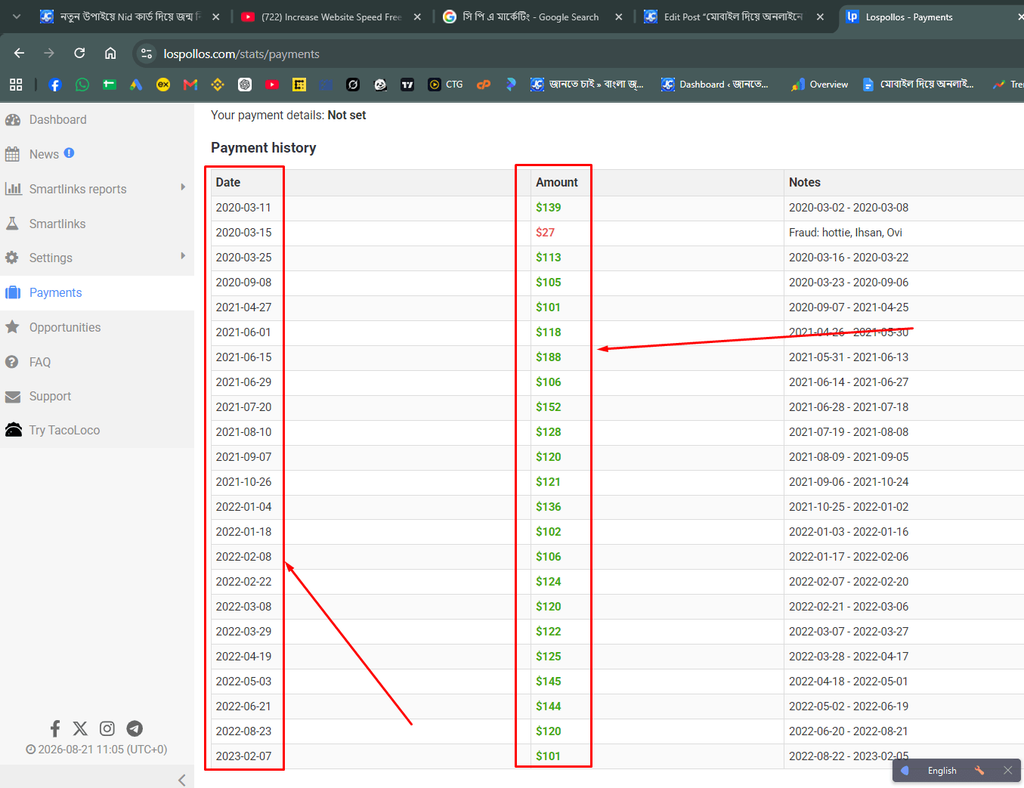Open the CTG bookmark
The image size is (1024, 788).
click(x=445, y=85)
